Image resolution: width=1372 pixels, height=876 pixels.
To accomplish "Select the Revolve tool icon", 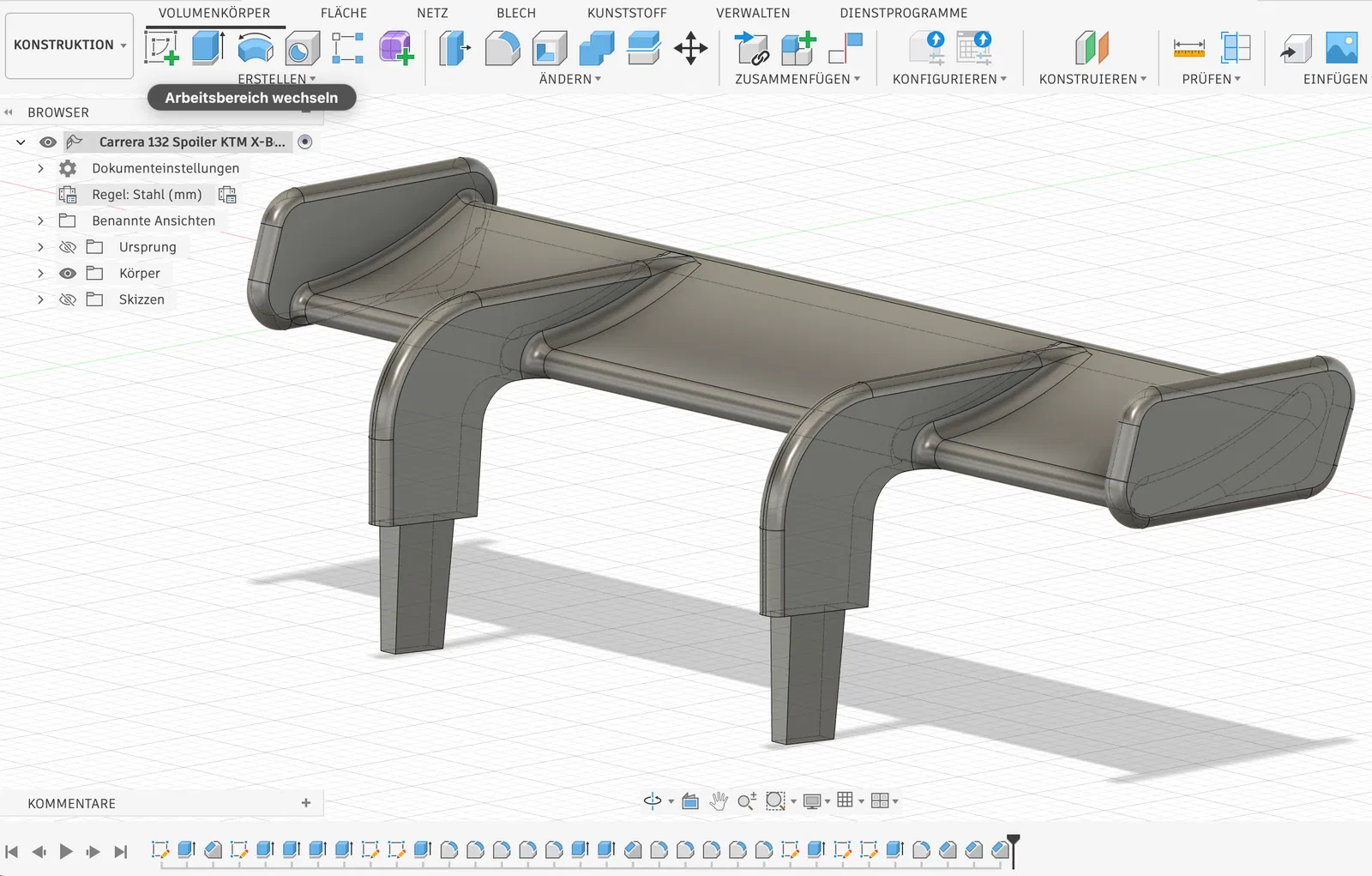I will point(256,48).
